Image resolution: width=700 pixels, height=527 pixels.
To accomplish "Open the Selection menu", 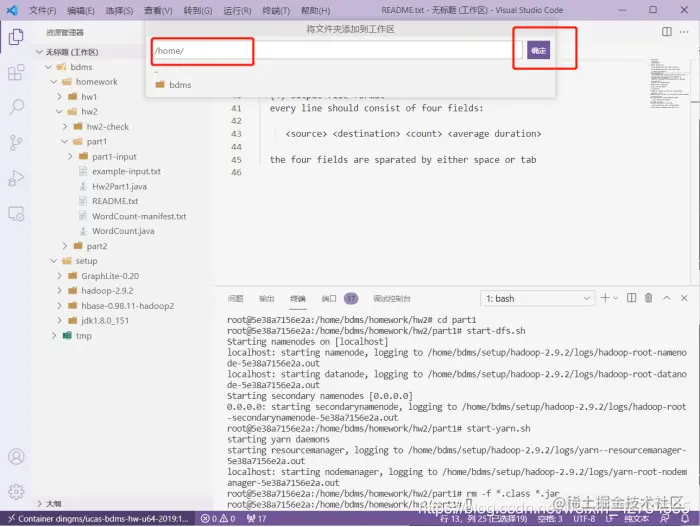I will tap(119, 10).
